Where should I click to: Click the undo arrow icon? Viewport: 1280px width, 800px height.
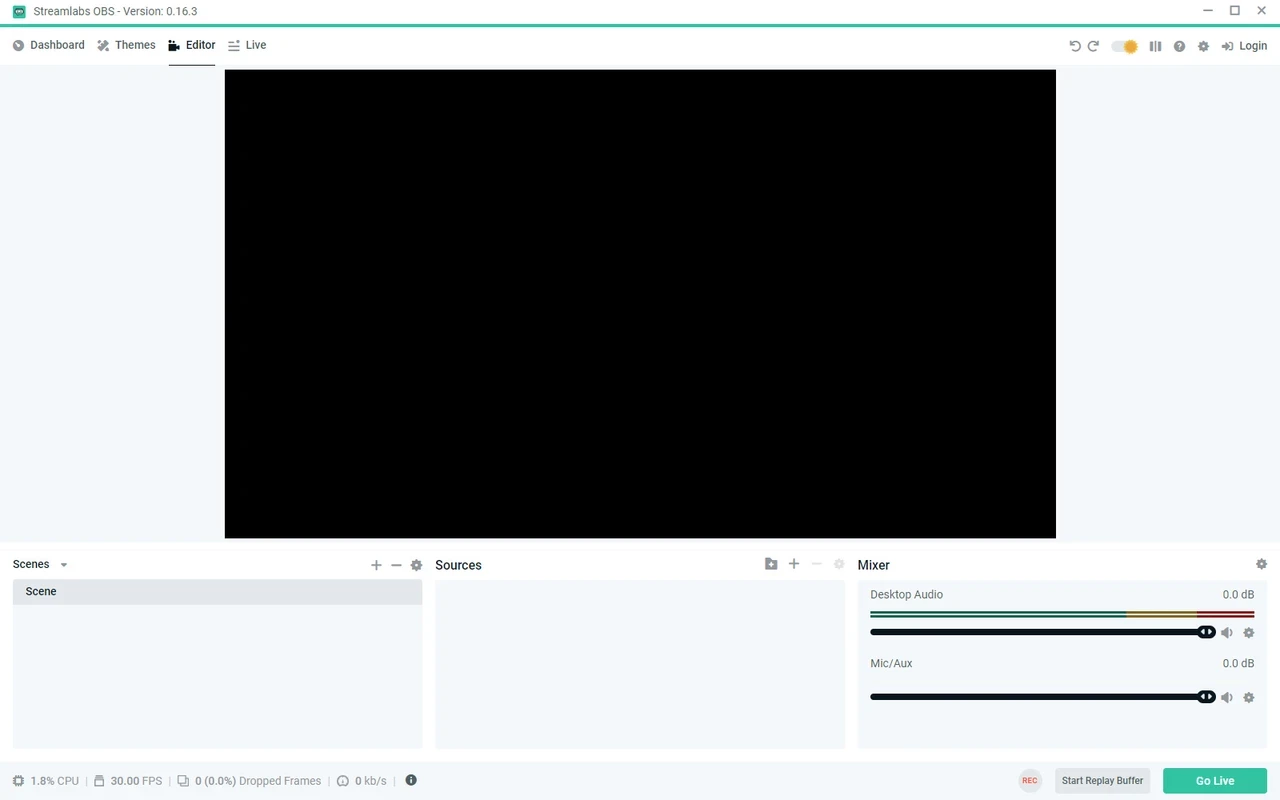pyautogui.click(x=1075, y=46)
